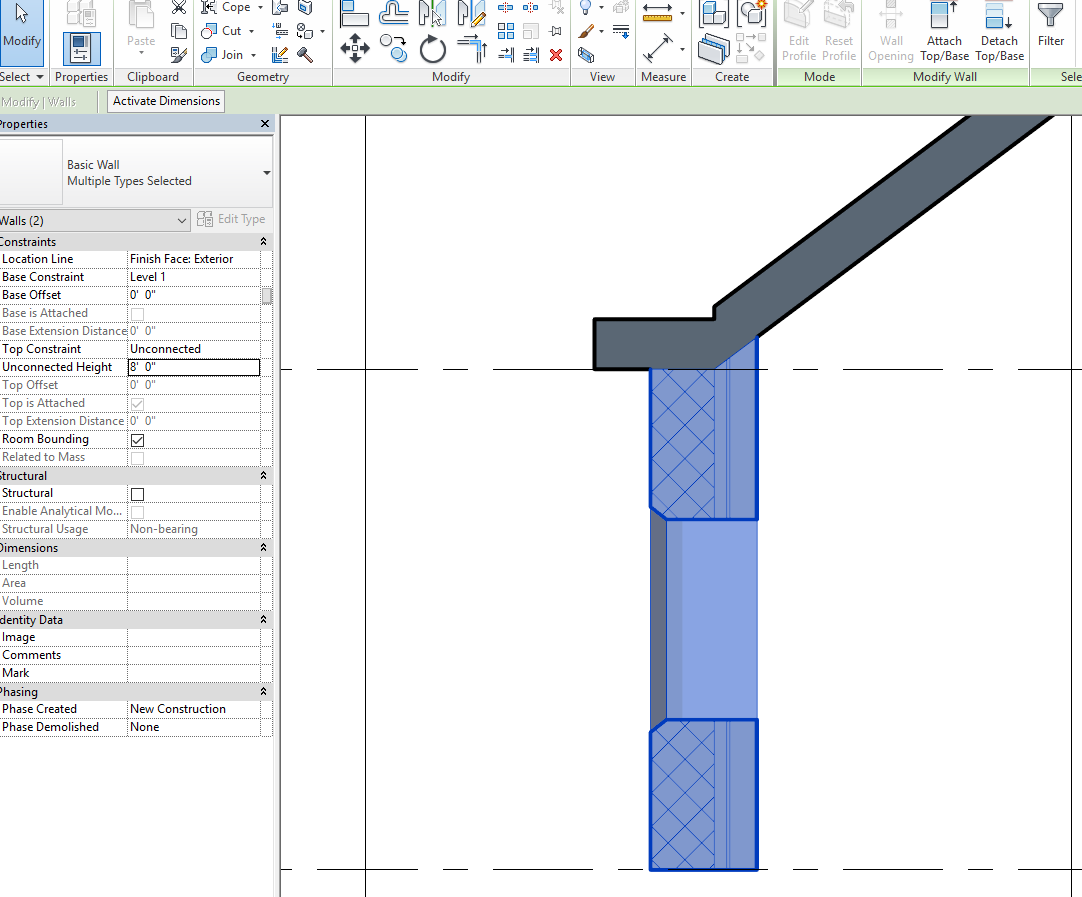Expand the Cut tool dropdown arrow
Viewport: 1082px width, 897px height.
coord(252,31)
